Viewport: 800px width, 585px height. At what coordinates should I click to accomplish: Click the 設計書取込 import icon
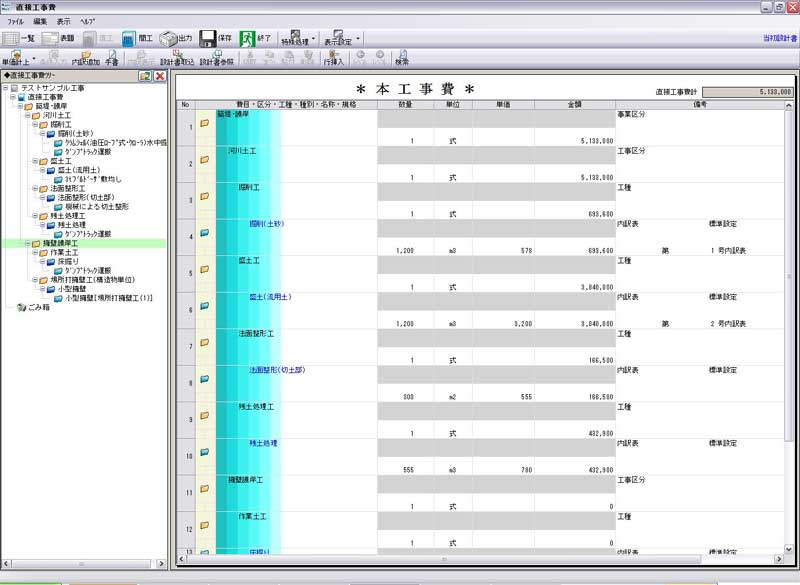point(177,57)
